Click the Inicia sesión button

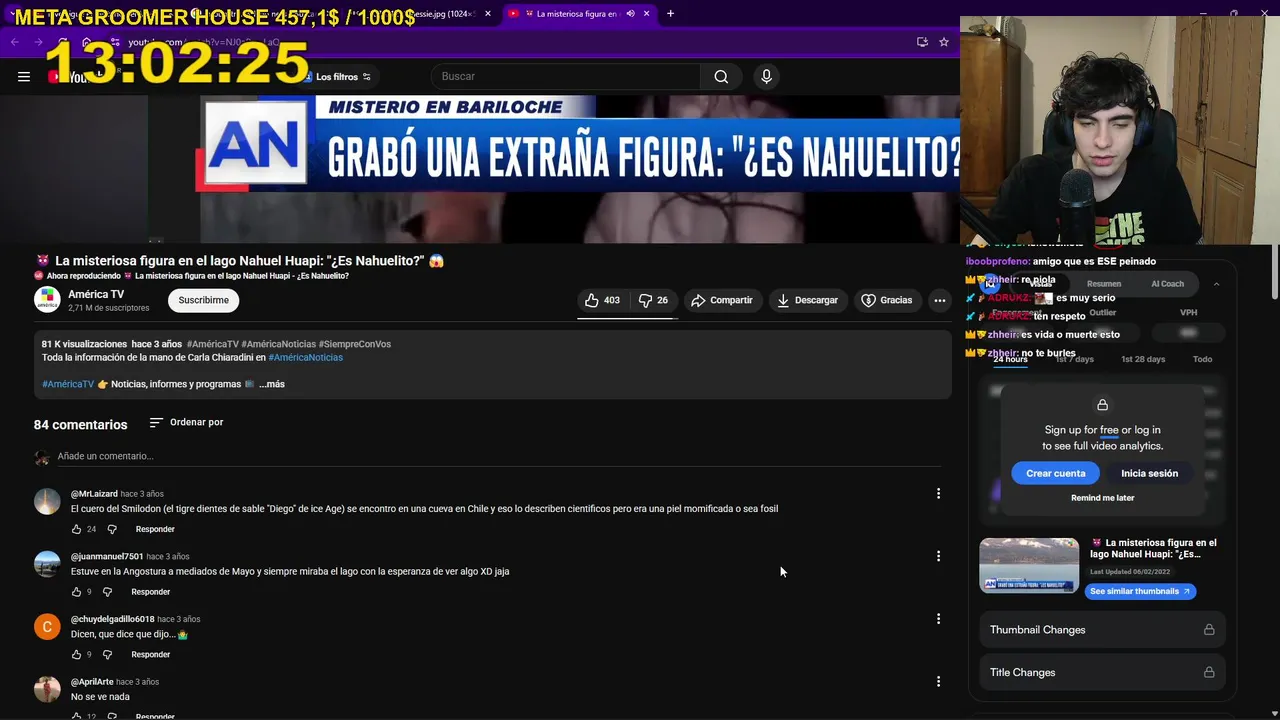tap(1149, 473)
